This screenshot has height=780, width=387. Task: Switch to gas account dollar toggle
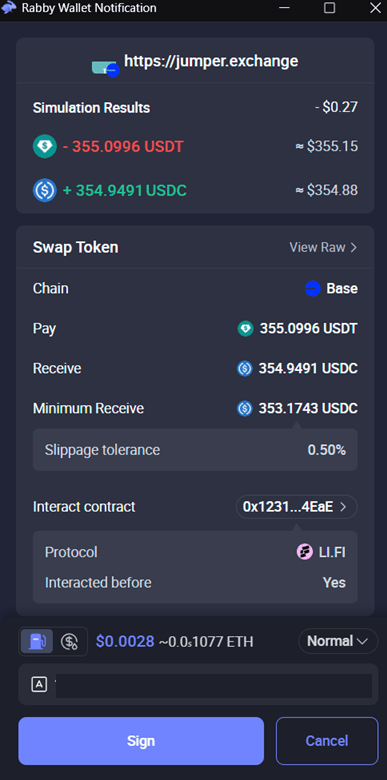70,641
